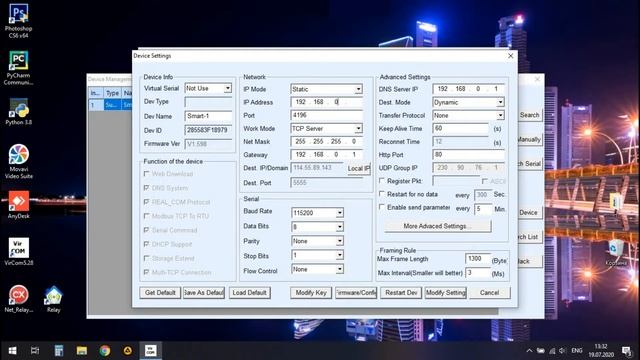This screenshot has width=640, height=360.
Task: Click Local IP button
Action: pyautogui.click(x=358, y=168)
